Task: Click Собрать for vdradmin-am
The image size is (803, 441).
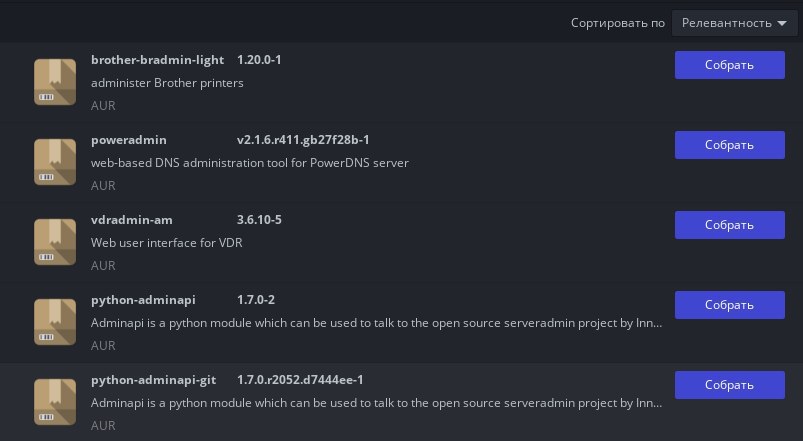Action: pos(729,225)
